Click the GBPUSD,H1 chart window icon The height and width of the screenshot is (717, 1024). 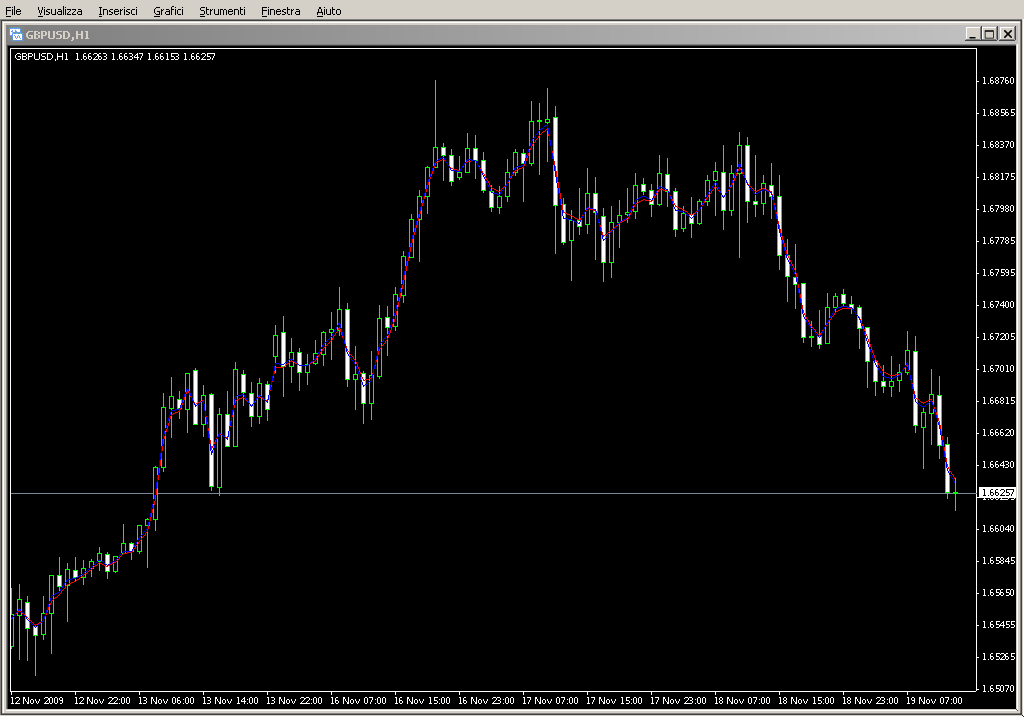(x=16, y=35)
